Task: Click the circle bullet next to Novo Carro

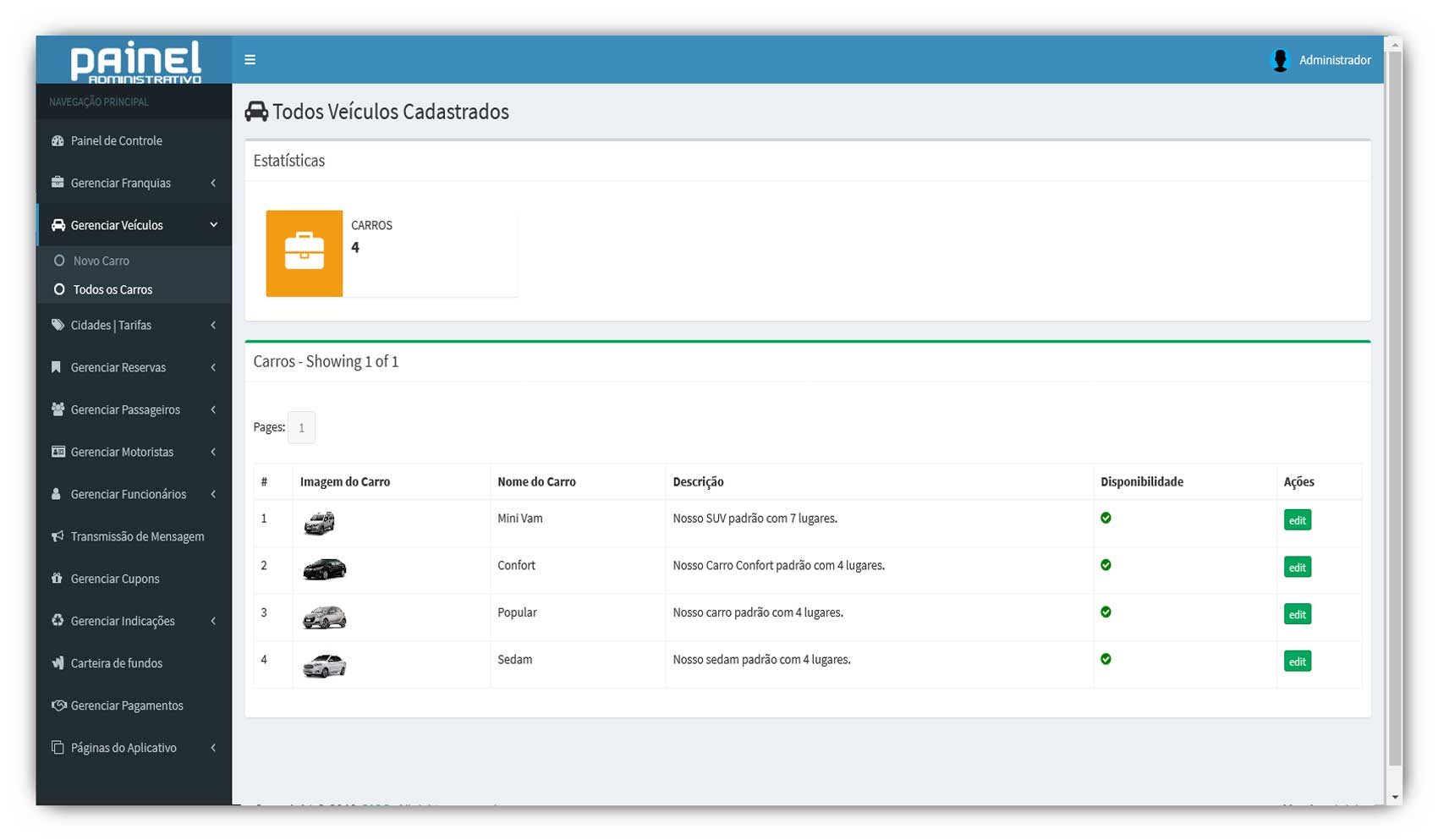Action: [59, 261]
